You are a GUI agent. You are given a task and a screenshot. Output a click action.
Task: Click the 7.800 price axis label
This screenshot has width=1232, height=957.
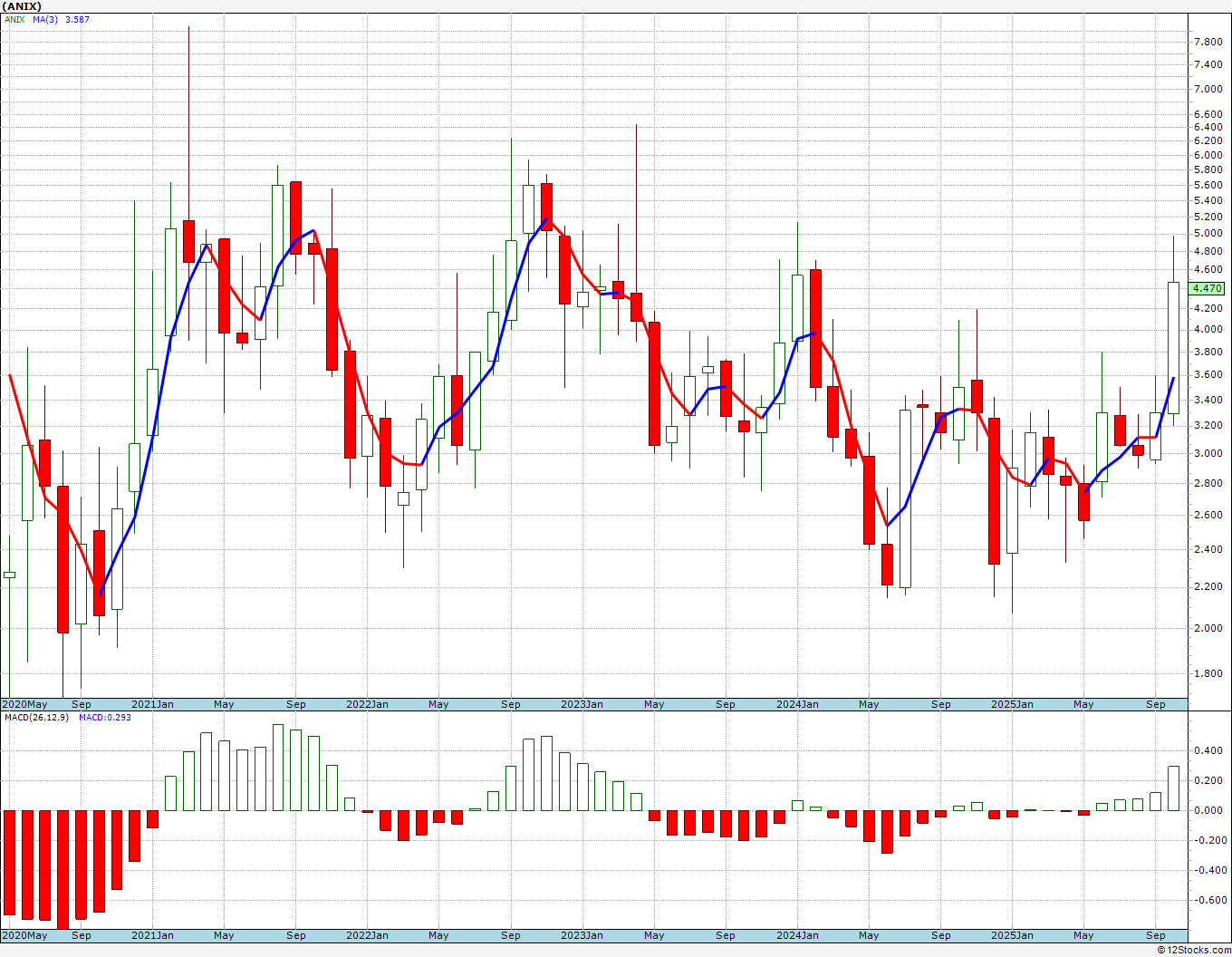pyautogui.click(x=1208, y=42)
